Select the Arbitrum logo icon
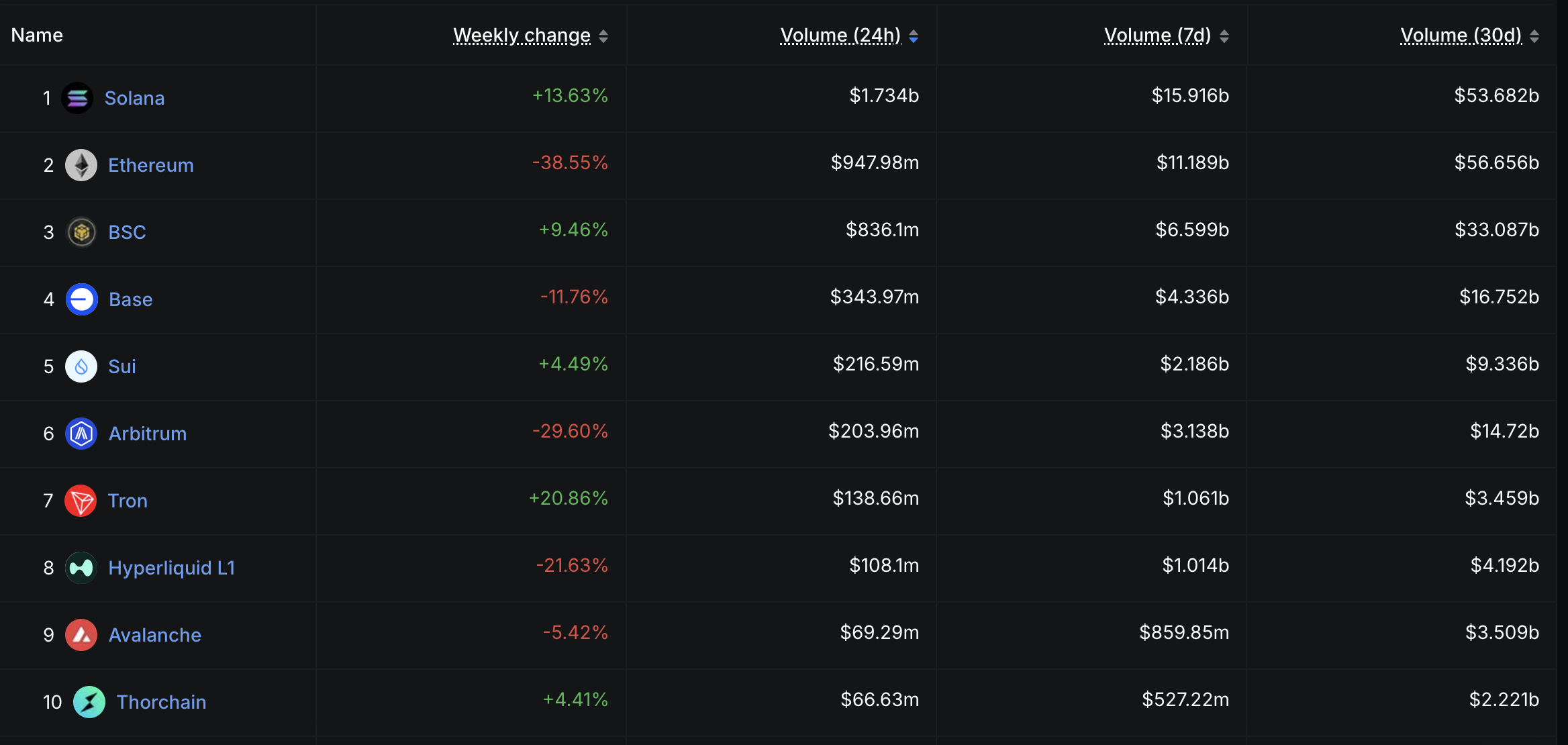The width and height of the screenshot is (1568, 745). (81, 434)
